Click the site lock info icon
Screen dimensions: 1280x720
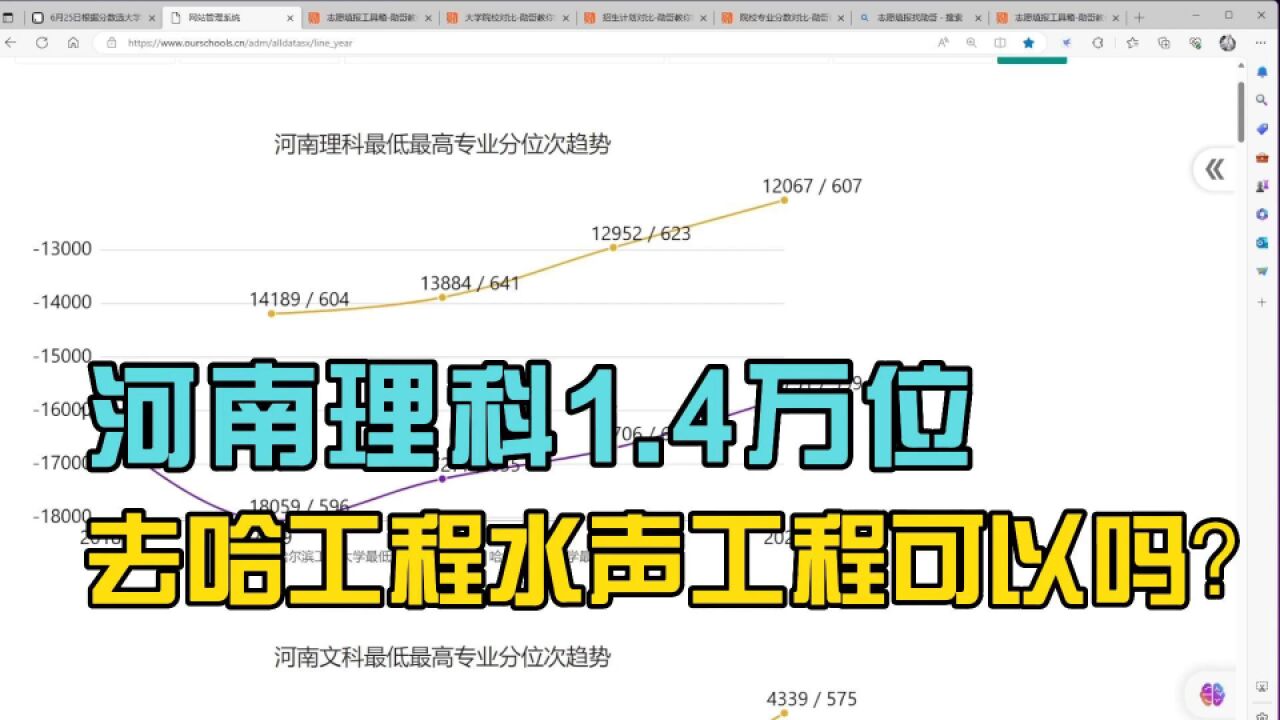(x=111, y=43)
